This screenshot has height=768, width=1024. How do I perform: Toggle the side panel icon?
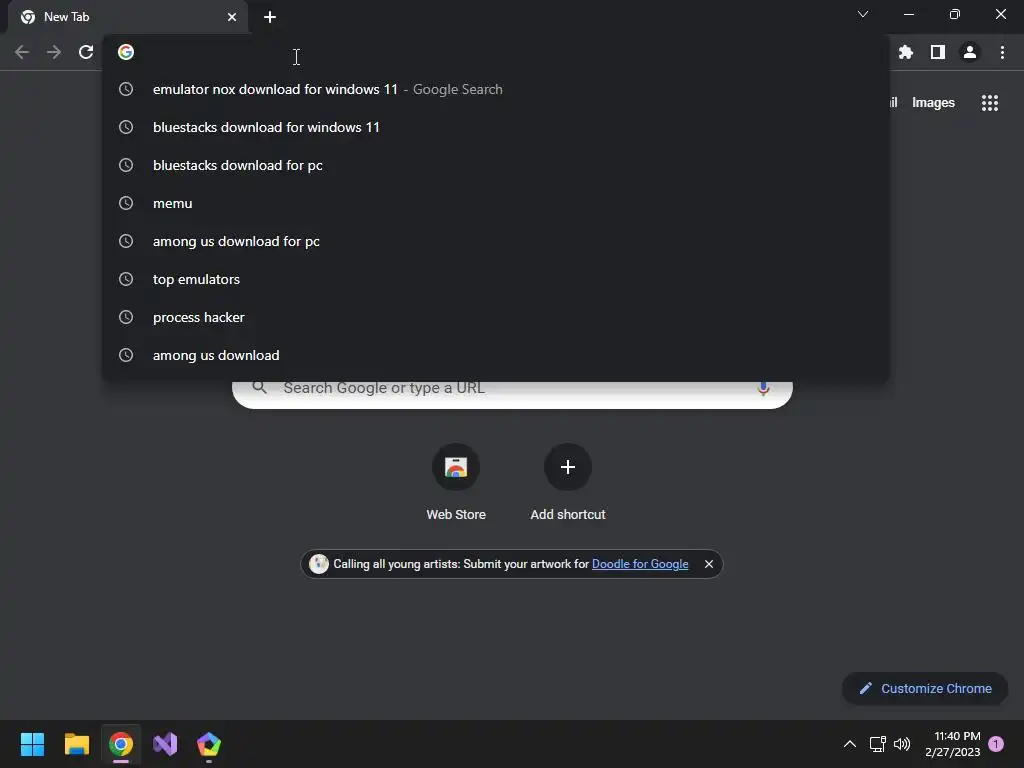coord(938,52)
